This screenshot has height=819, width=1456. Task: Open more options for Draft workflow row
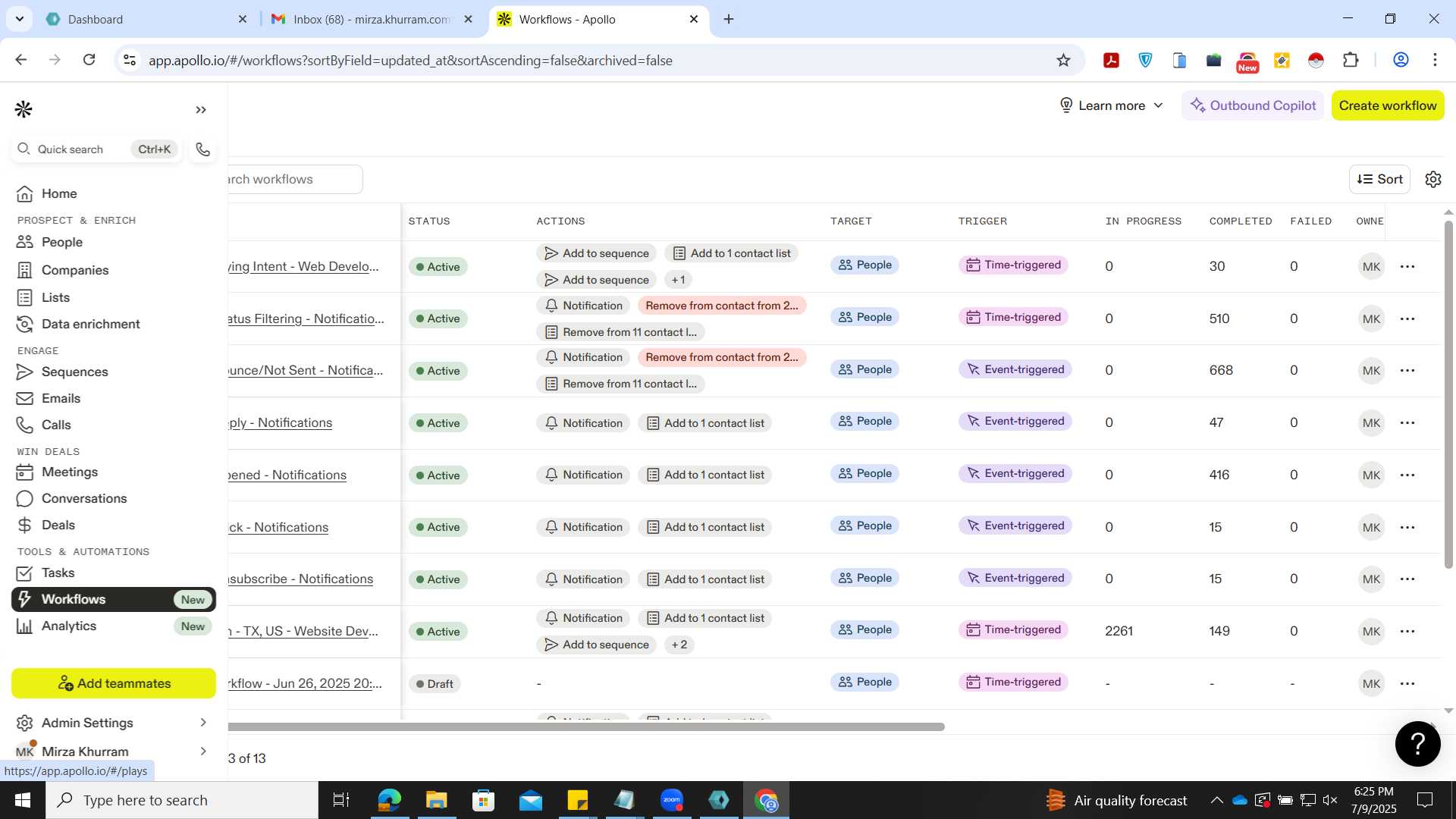click(x=1407, y=683)
